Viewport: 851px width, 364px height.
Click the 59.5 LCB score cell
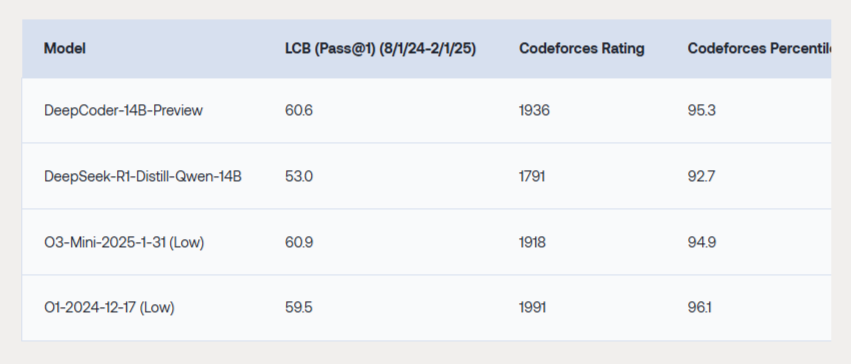pos(299,308)
